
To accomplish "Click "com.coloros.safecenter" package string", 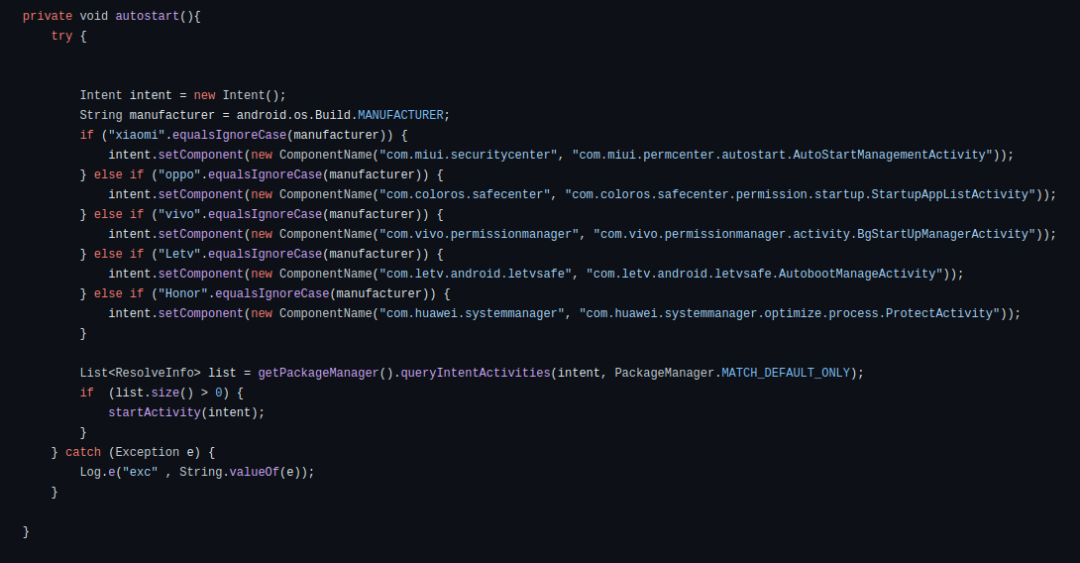I will 465,195.
